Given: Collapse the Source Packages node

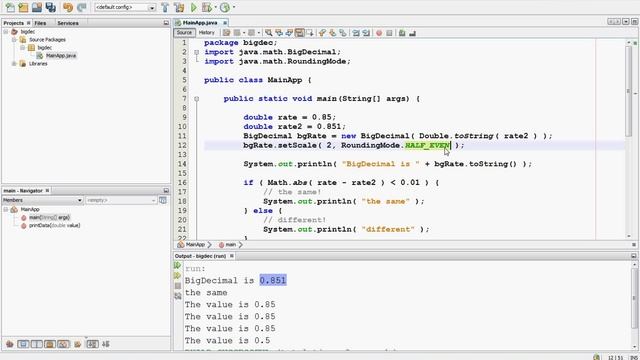Looking at the screenshot, I should pos(14,40).
